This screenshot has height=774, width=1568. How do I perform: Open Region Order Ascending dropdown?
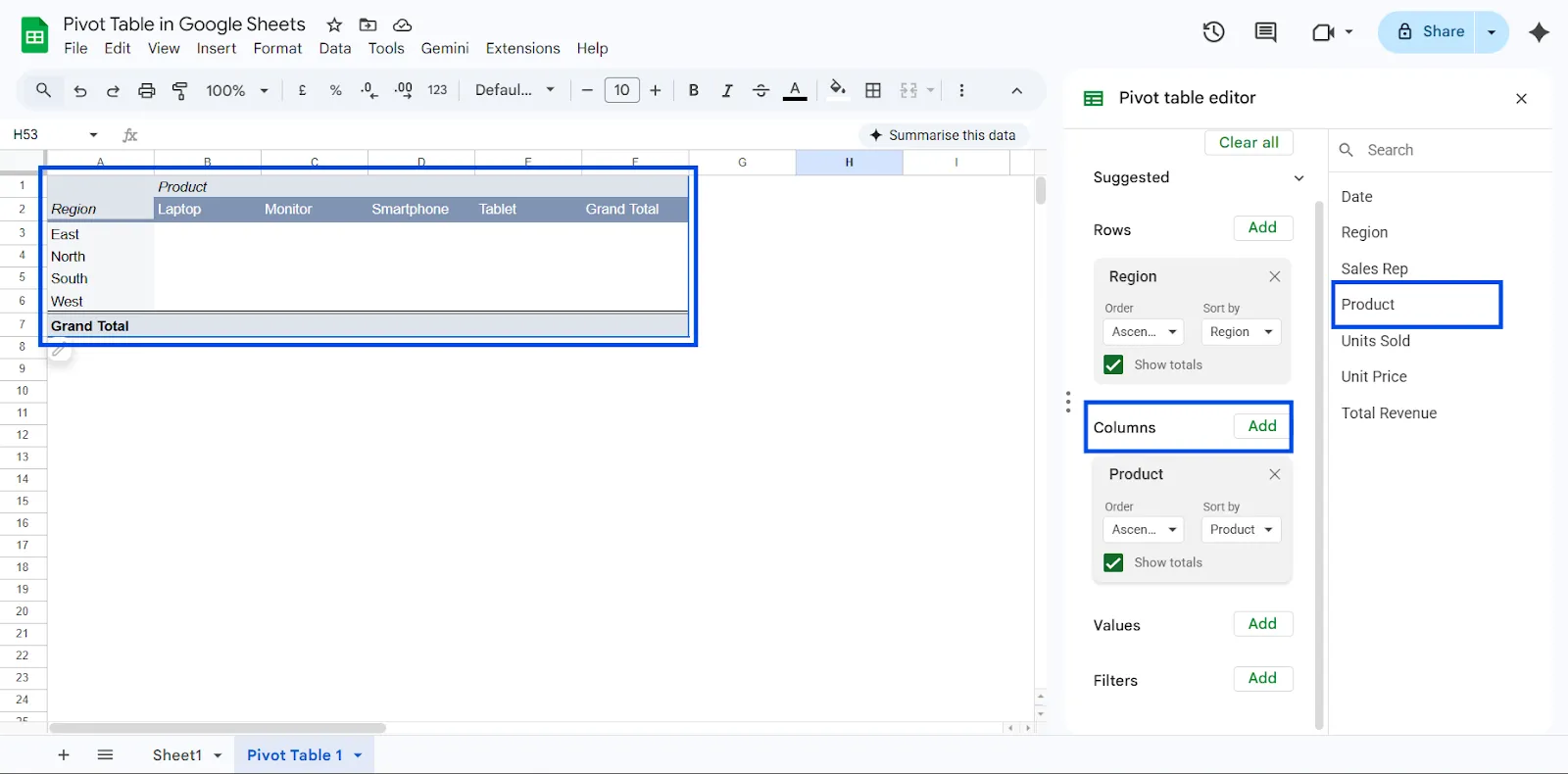(x=1144, y=332)
